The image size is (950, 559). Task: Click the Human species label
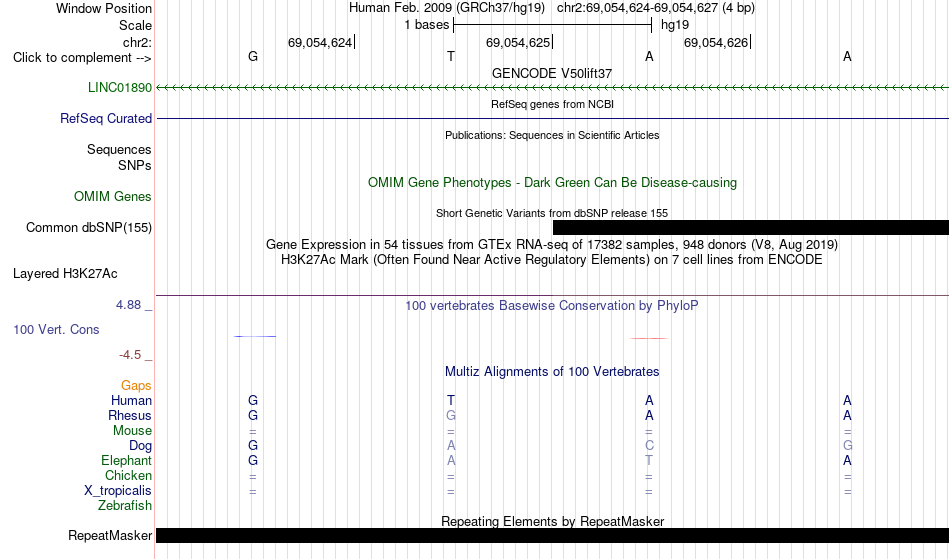tap(131, 400)
